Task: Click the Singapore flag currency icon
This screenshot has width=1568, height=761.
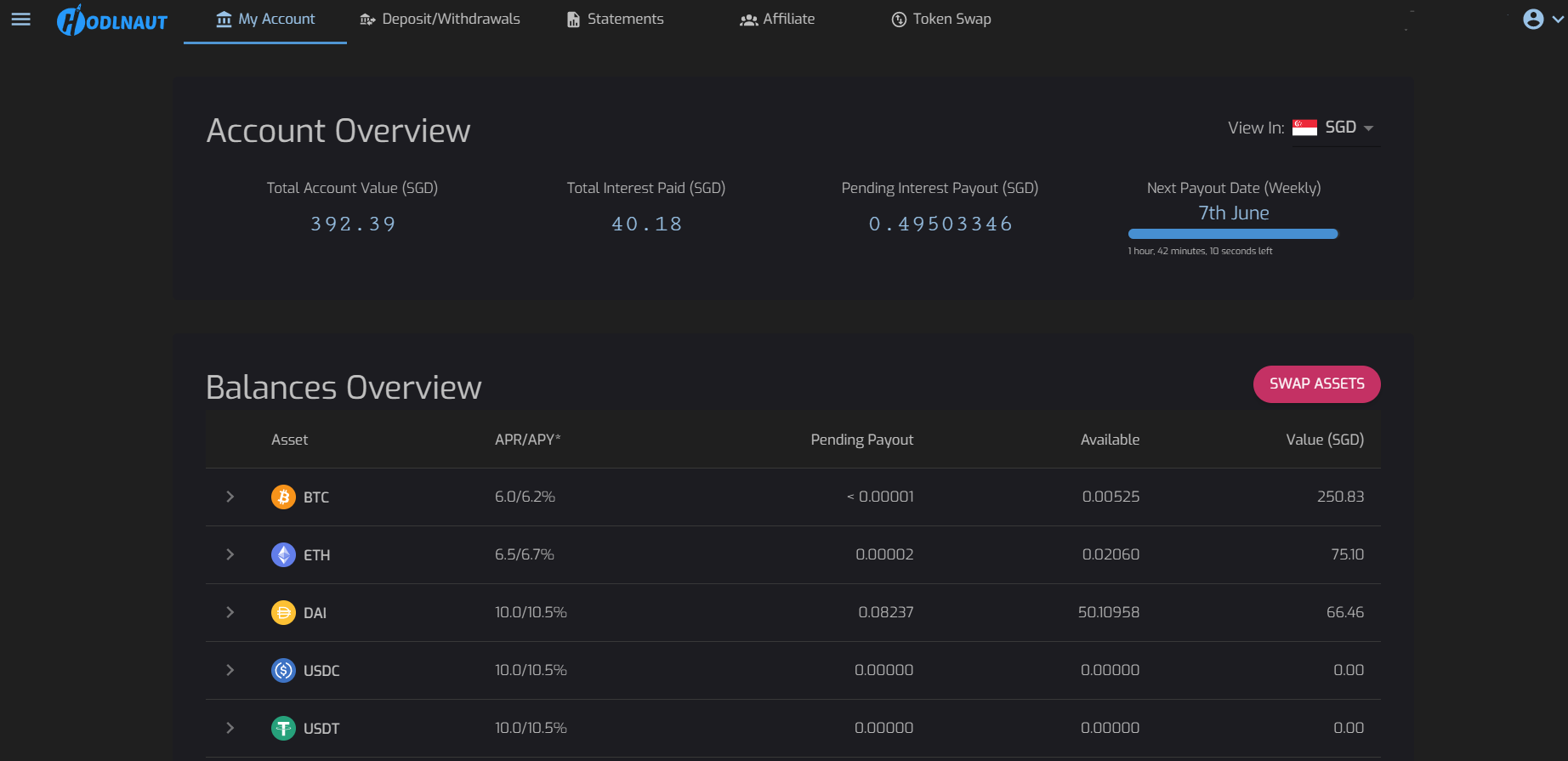Action: pyautogui.click(x=1304, y=128)
